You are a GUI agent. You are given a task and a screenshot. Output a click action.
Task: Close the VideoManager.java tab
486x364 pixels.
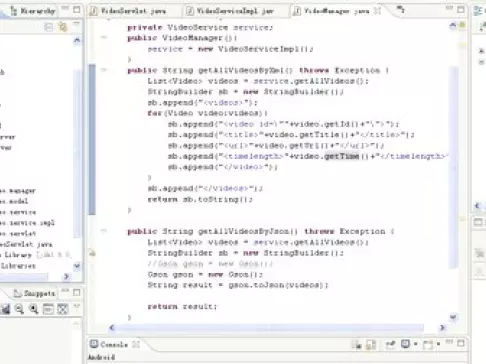coord(377,11)
